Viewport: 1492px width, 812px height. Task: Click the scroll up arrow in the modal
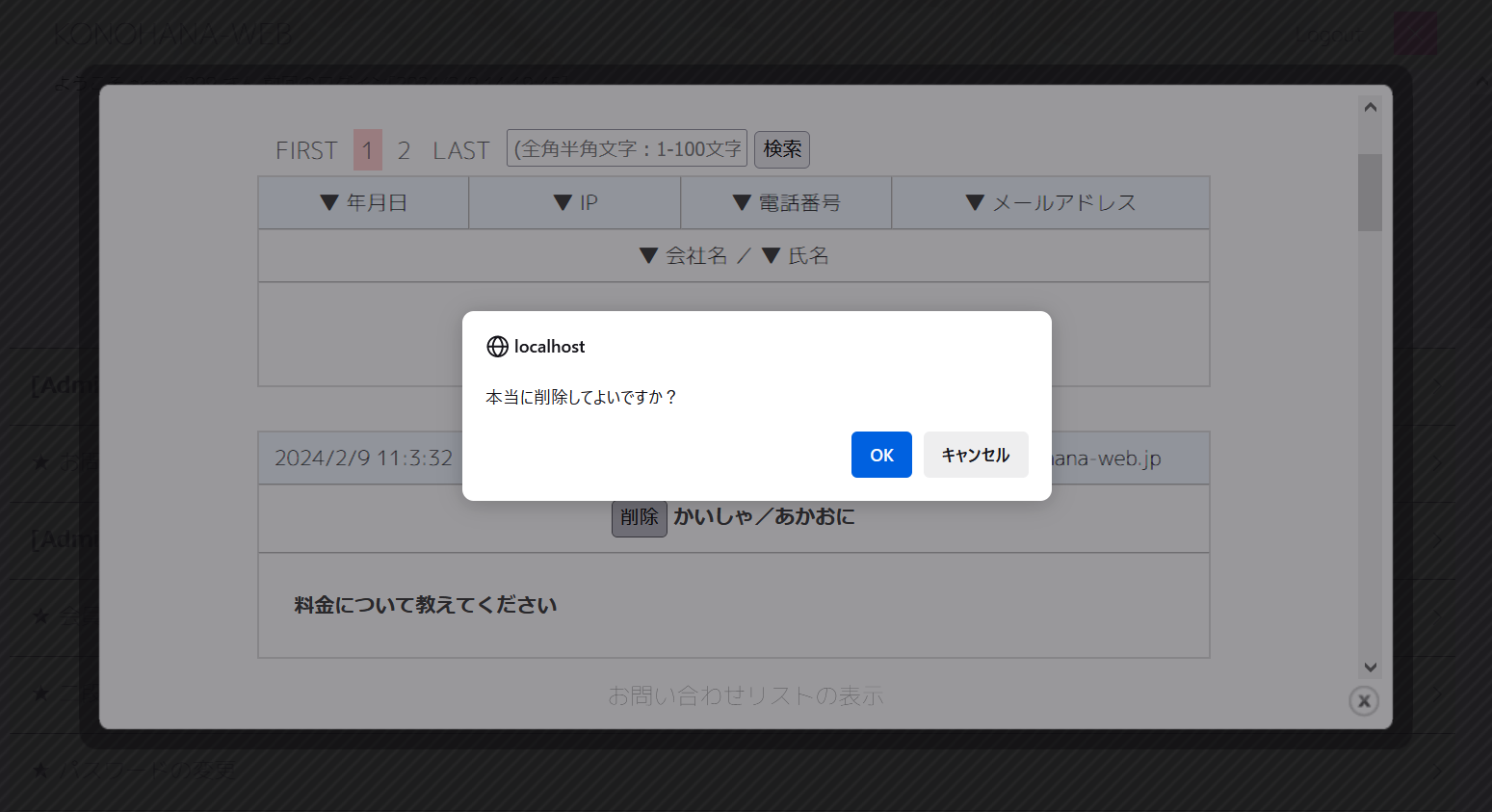coord(1370,108)
